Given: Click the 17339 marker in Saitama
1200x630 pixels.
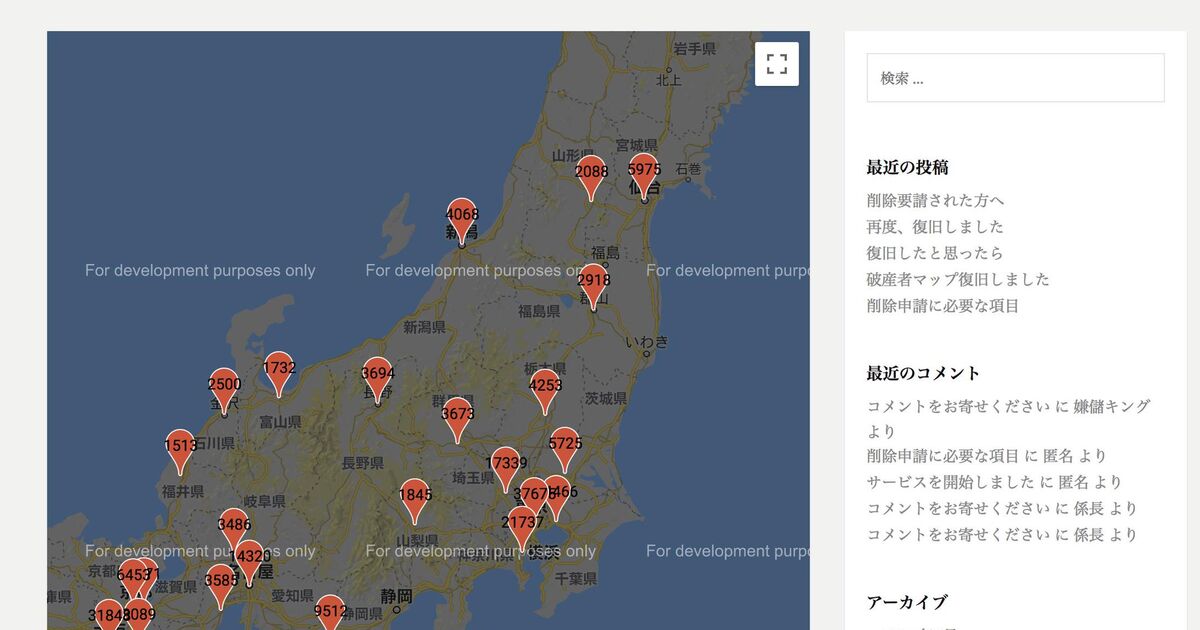Looking at the screenshot, I should 506,467.
